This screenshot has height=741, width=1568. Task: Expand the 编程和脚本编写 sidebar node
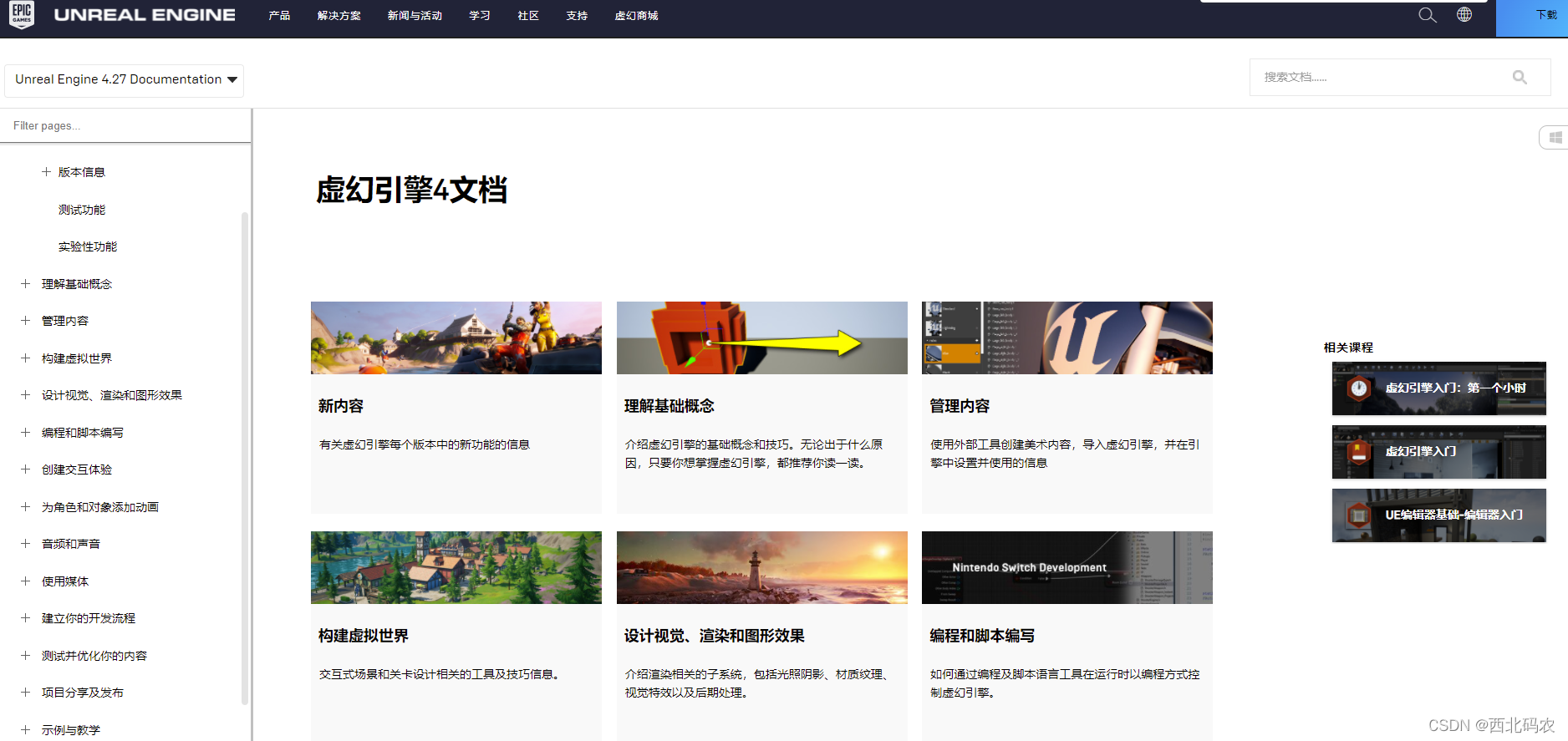point(25,433)
